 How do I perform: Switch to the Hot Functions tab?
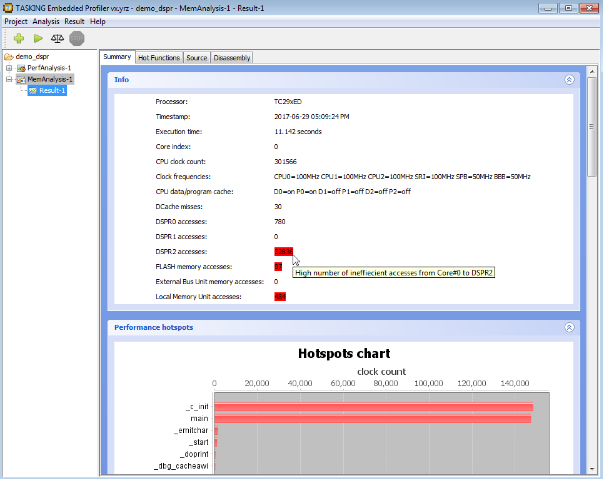pyautogui.click(x=159, y=58)
